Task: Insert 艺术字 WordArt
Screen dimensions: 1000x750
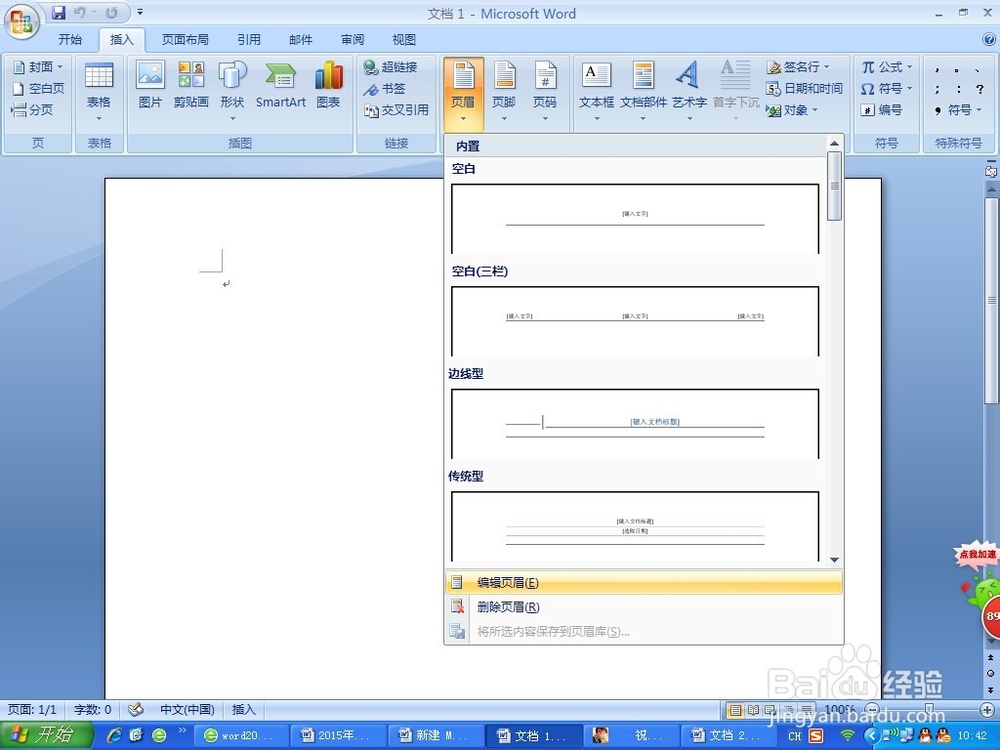Action: [x=688, y=88]
